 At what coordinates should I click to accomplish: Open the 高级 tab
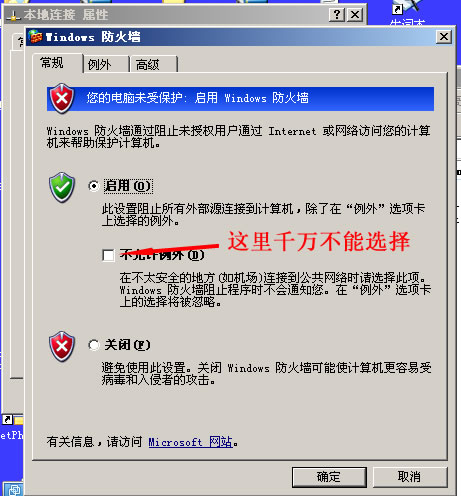tap(154, 64)
